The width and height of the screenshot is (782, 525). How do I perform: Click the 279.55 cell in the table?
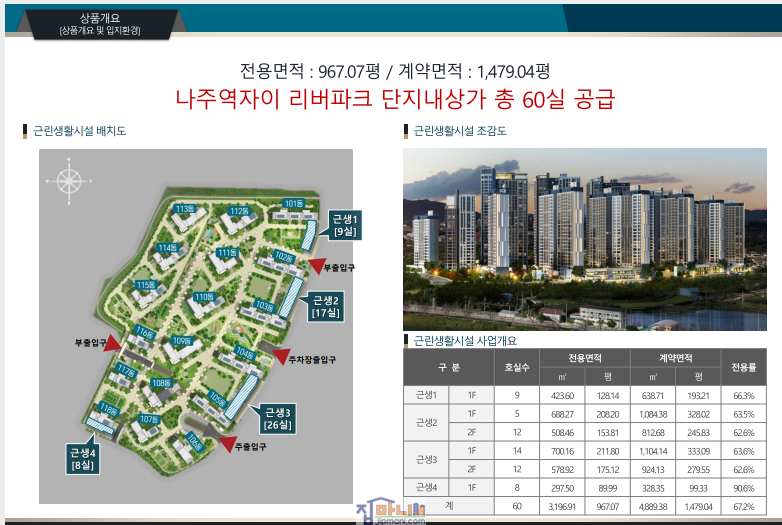pos(698,470)
